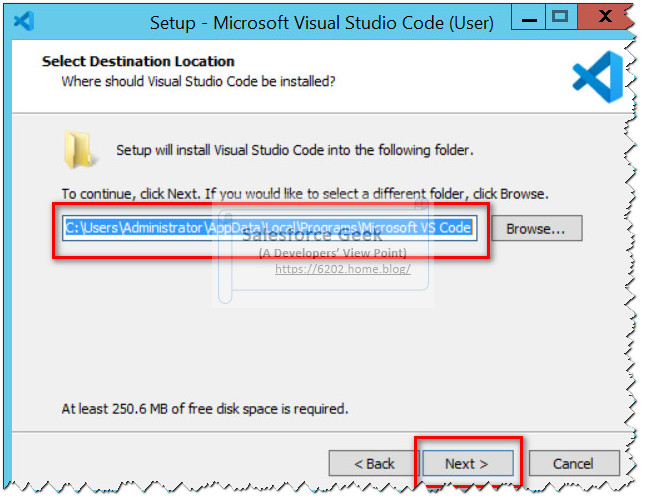Click the destination folder path field

[x=268, y=228]
